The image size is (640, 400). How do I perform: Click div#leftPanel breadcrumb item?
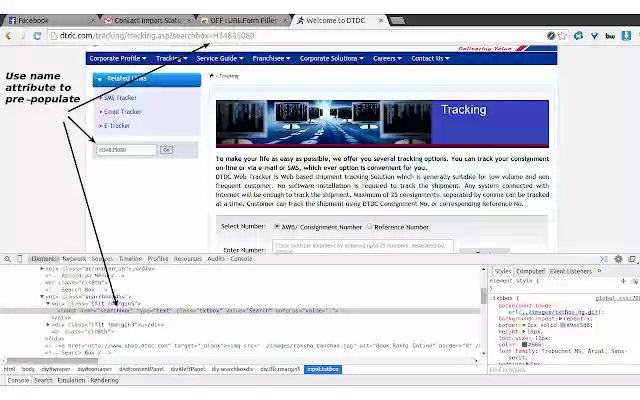tap(188, 369)
